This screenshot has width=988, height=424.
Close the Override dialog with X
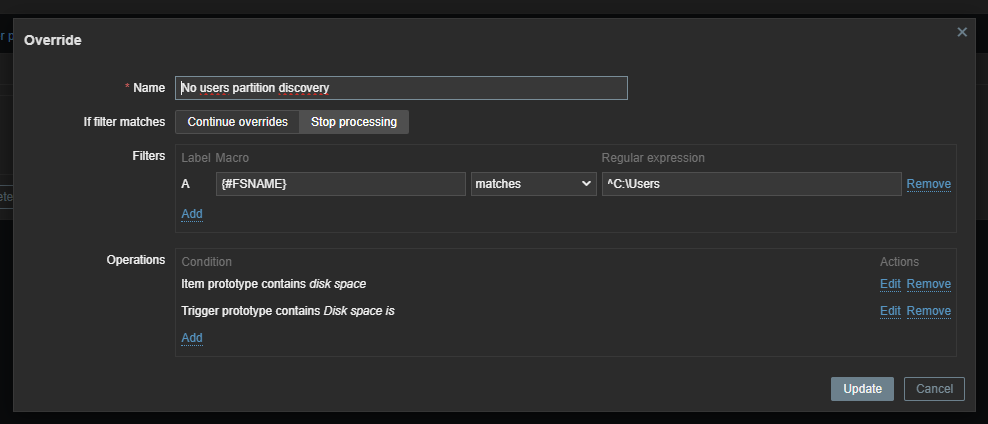(962, 32)
